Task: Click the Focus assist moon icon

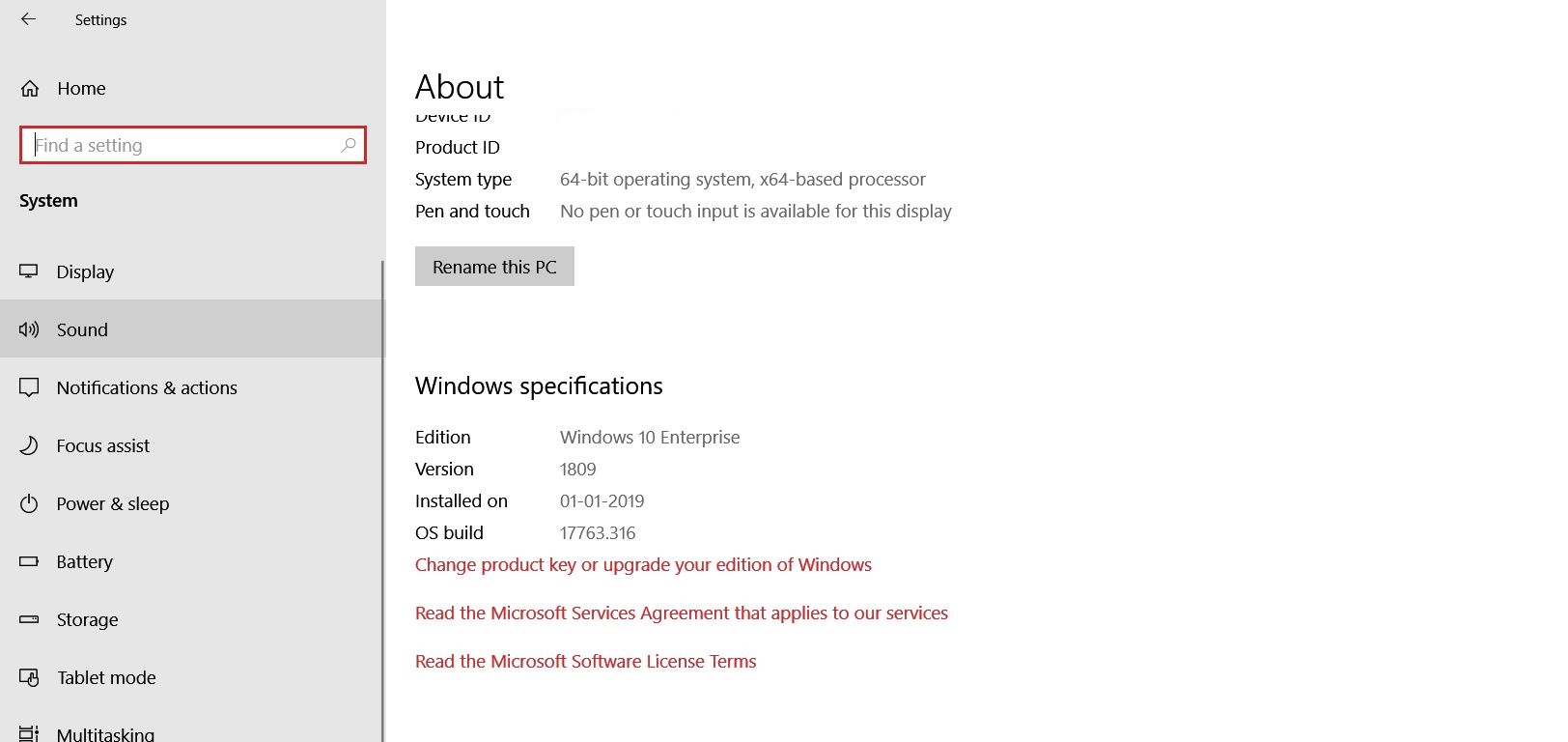Action: 29,445
